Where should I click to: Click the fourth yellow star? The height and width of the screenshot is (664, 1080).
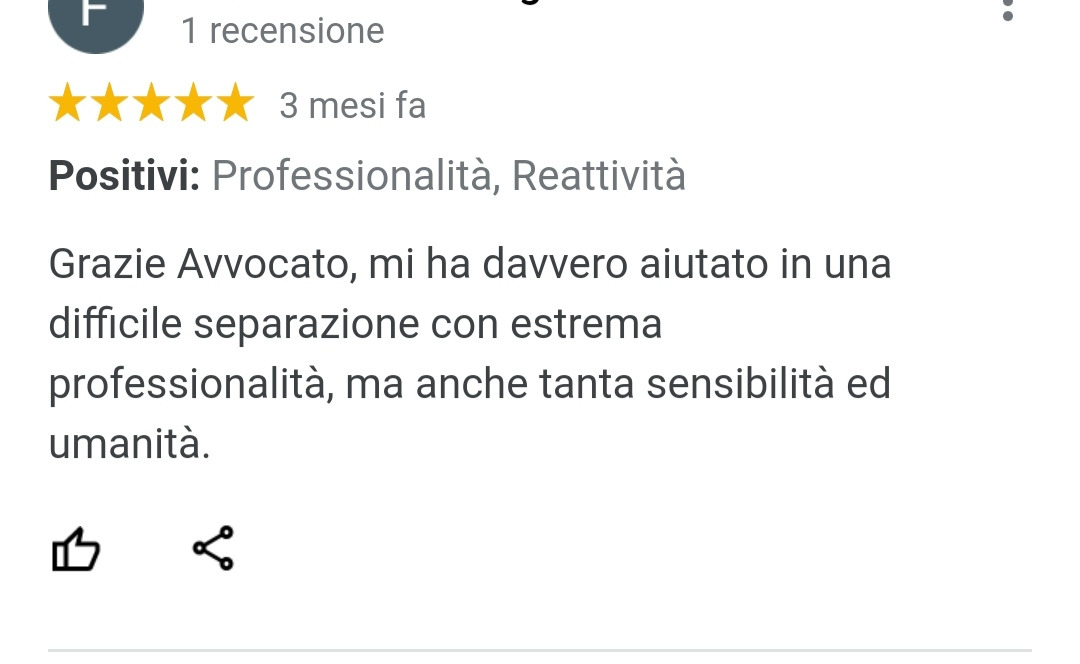(194, 103)
